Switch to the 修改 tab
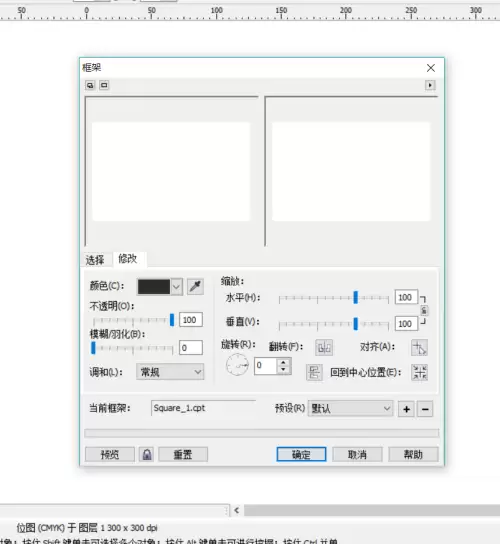Image resolution: width=500 pixels, height=544 pixels. (x=128, y=259)
